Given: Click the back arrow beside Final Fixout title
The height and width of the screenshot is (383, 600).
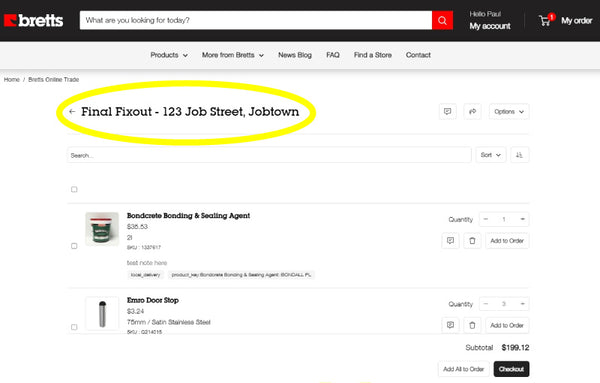Looking at the screenshot, I should (72, 112).
